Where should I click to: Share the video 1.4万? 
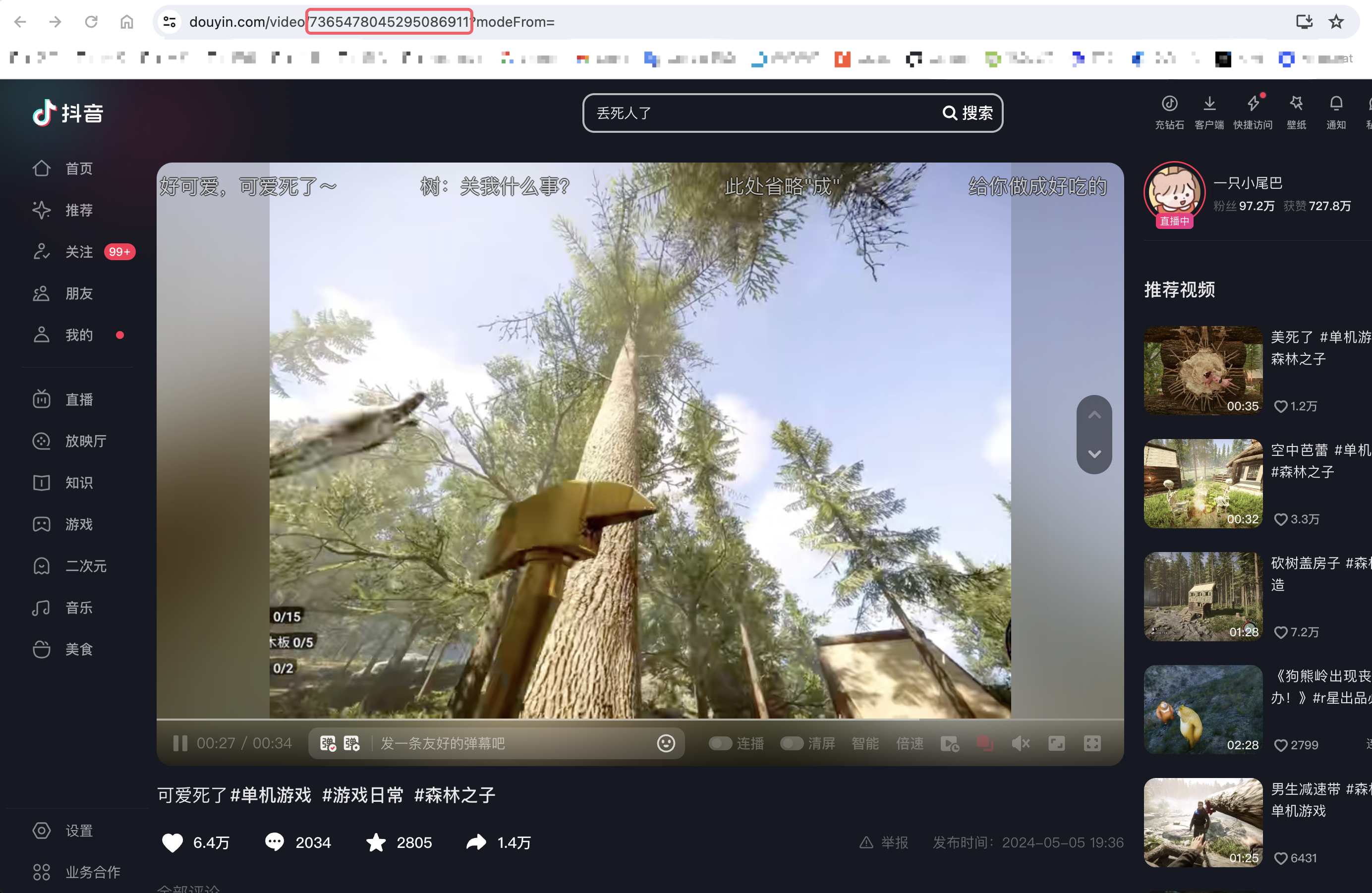(x=499, y=842)
